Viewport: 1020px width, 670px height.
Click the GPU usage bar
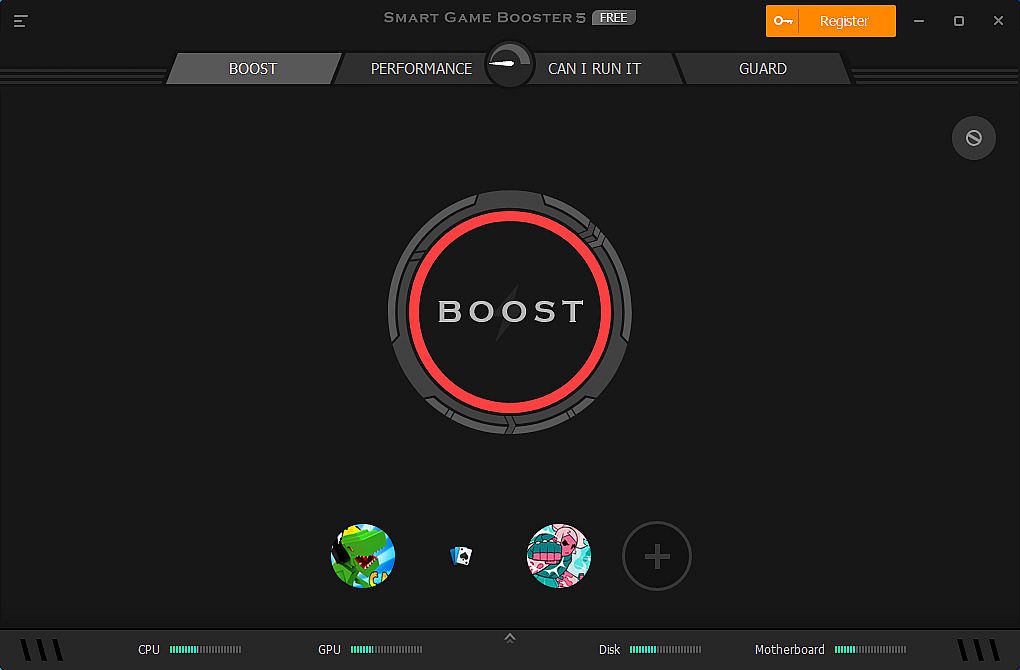(386, 649)
